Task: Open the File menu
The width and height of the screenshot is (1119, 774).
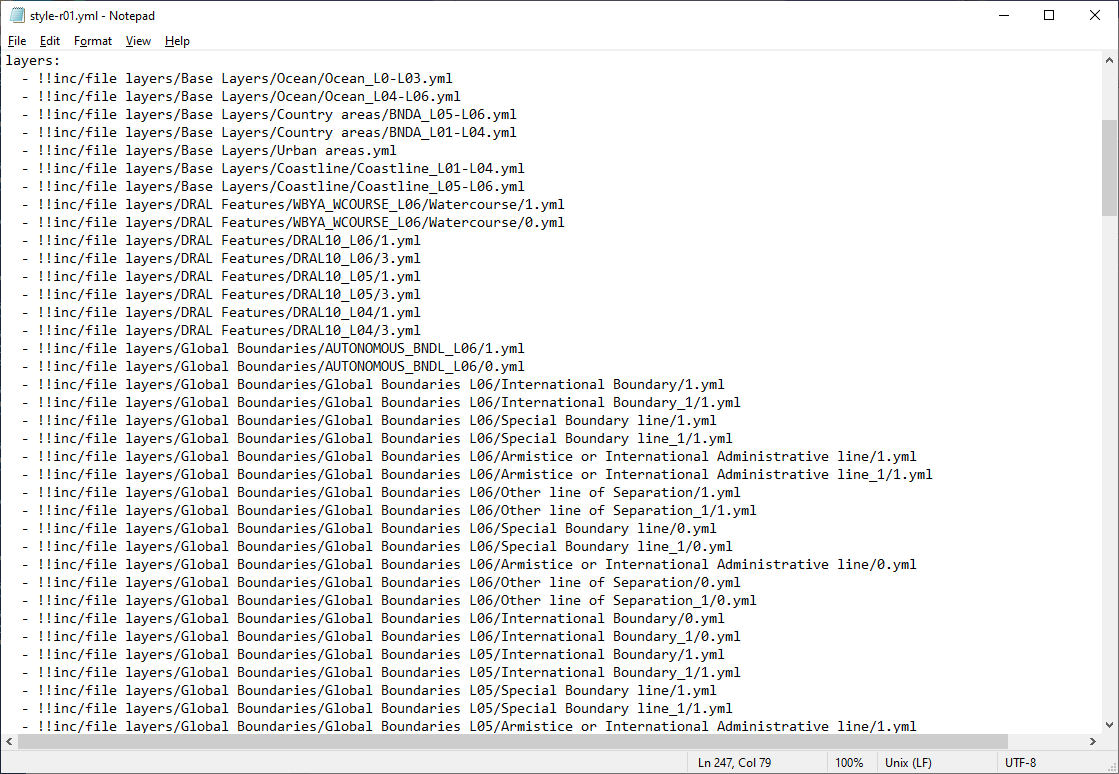Action: click(17, 41)
